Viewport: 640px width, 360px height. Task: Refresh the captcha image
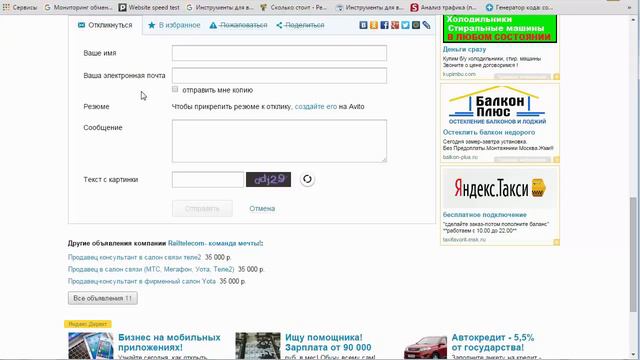tap(307, 179)
